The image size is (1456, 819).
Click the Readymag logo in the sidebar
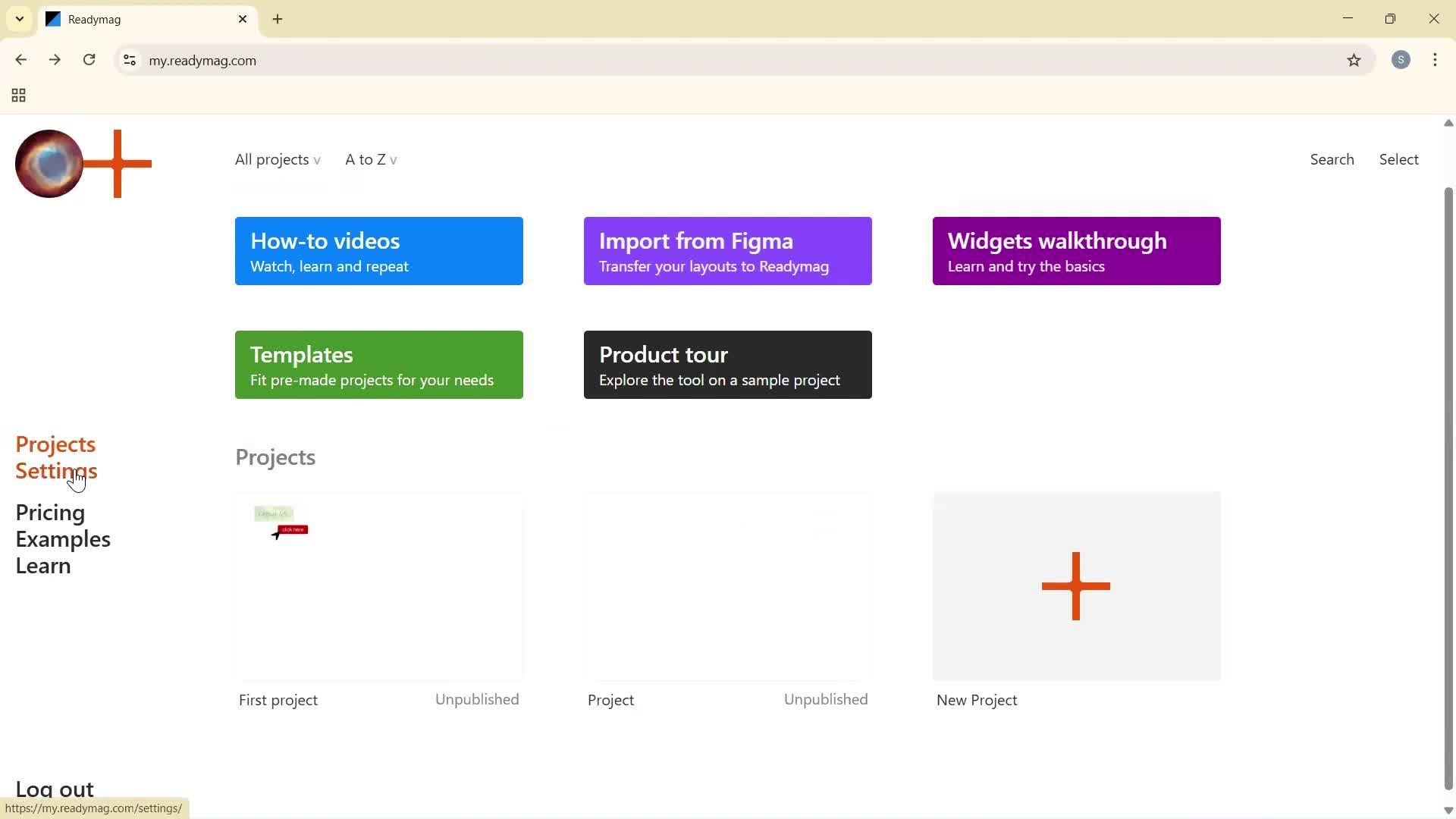pyautogui.click(x=82, y=162)
